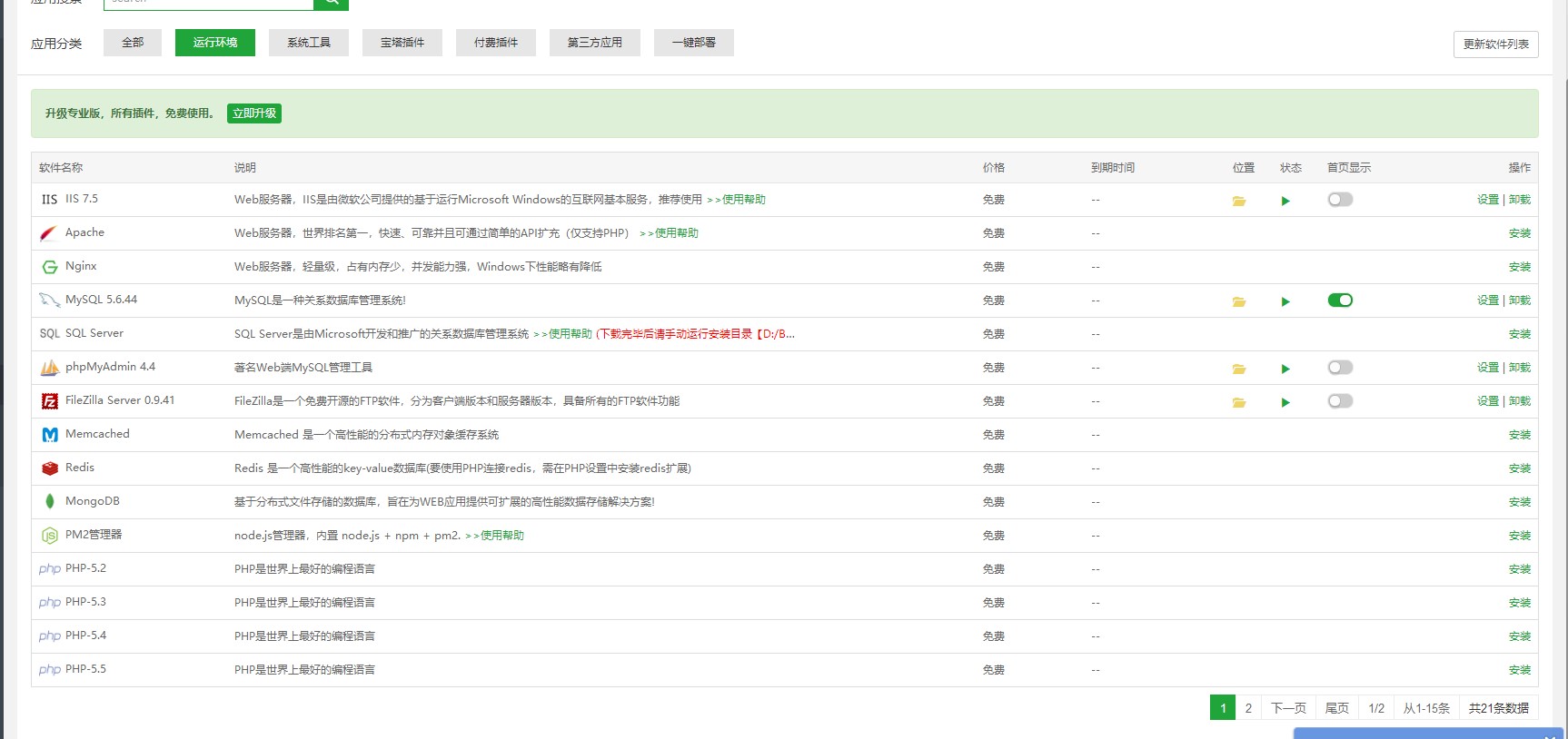The height and width of the screenshot is (739, 1568).
Task: Click FileZilla Server status play icon
Action: [x=1285, y=402]
